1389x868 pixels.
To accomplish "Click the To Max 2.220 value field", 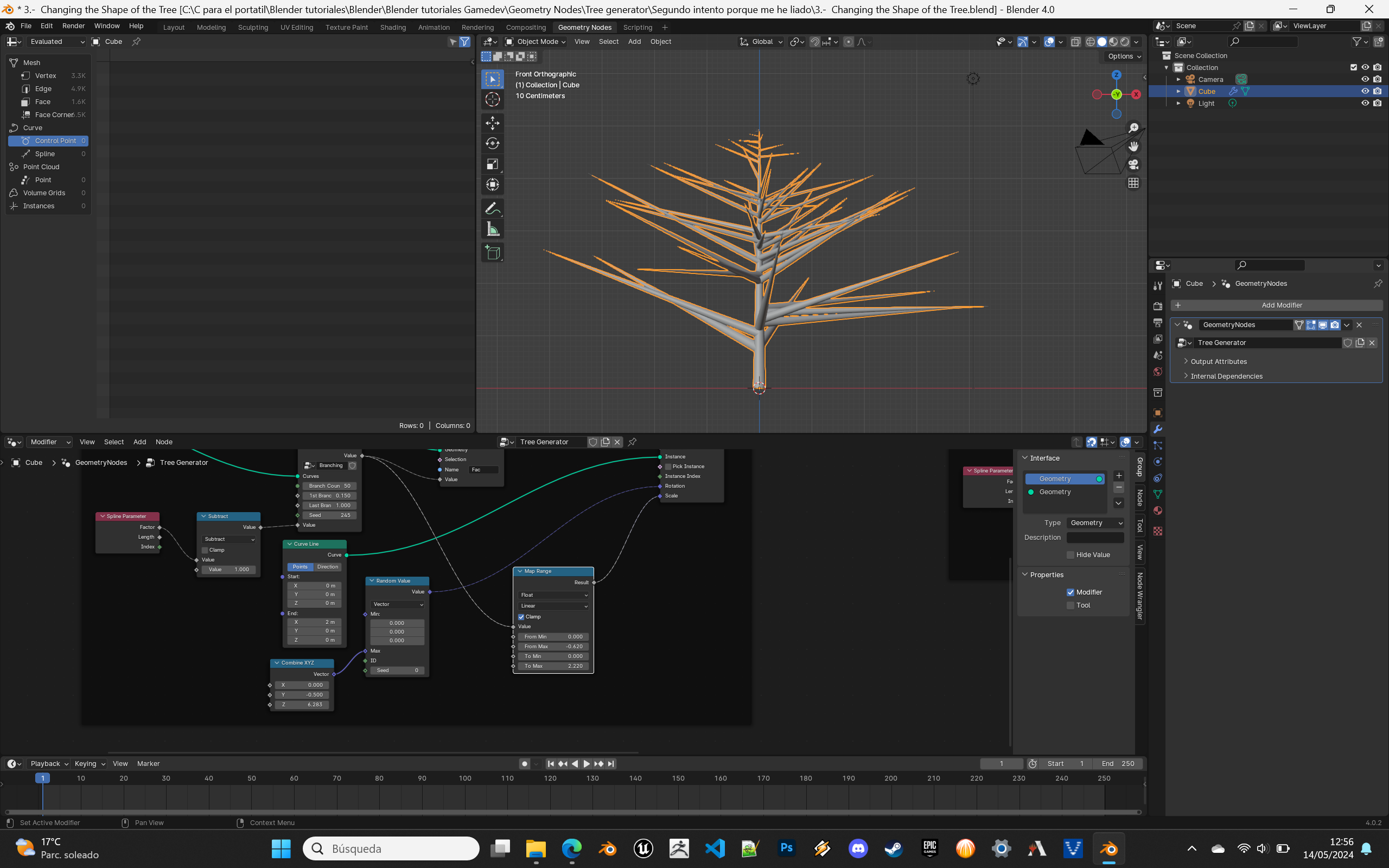I will (553, 666).
